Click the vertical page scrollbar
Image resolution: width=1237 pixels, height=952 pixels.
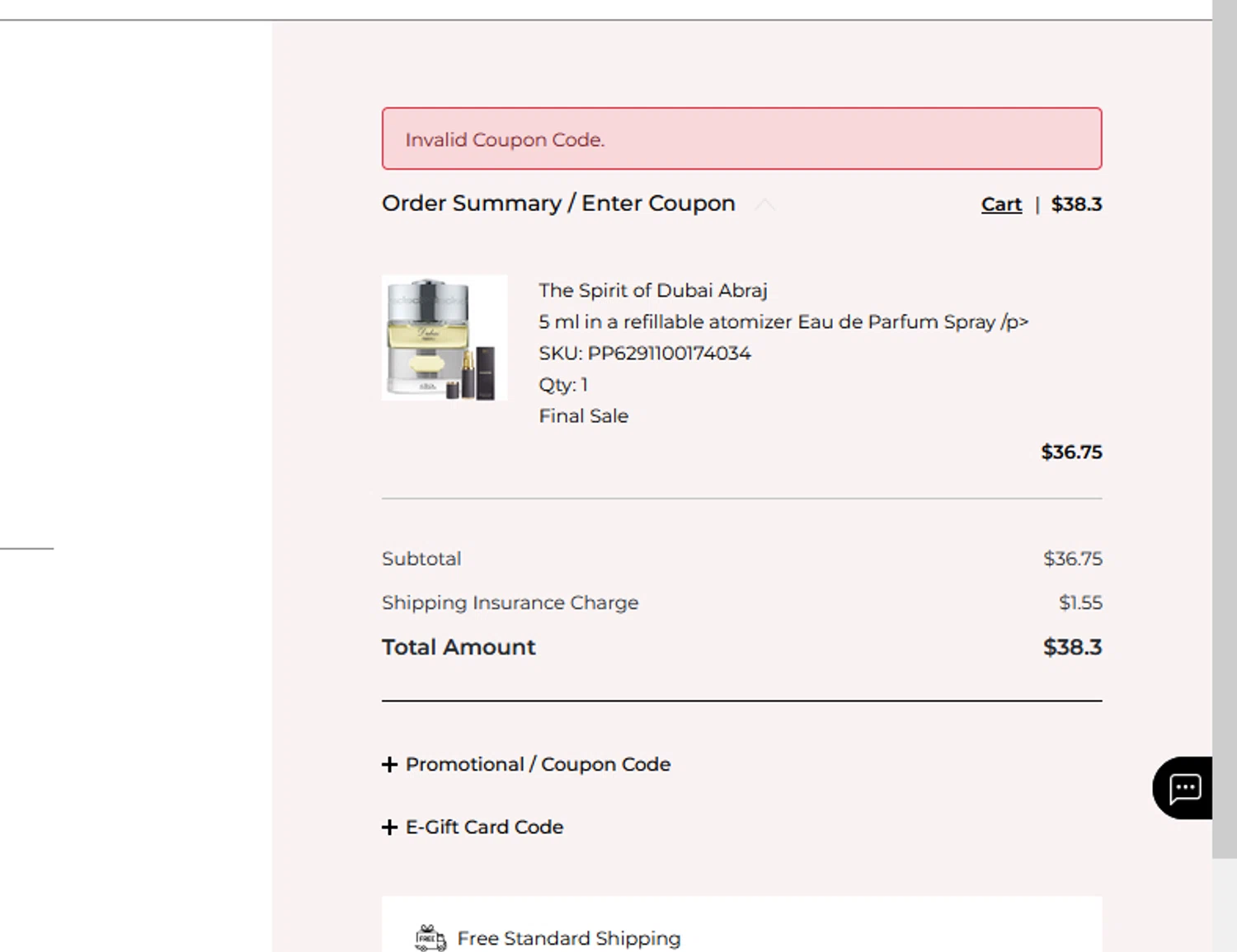(1224, 412)
